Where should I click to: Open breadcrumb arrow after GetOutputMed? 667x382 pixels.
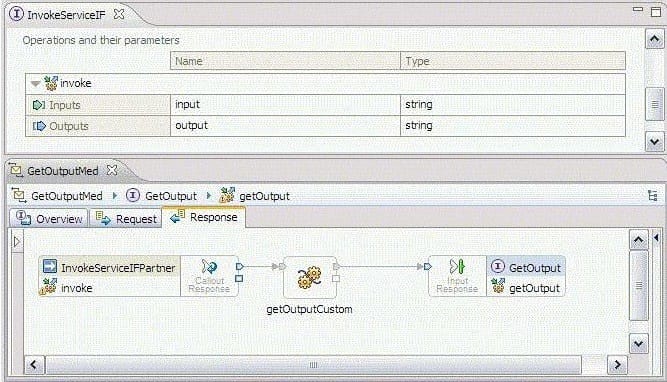click(x=114, y=196)
